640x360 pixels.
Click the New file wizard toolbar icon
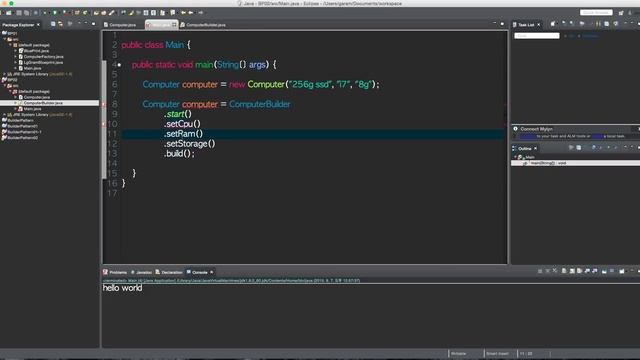pyautogui.click(x=8, y=13)
